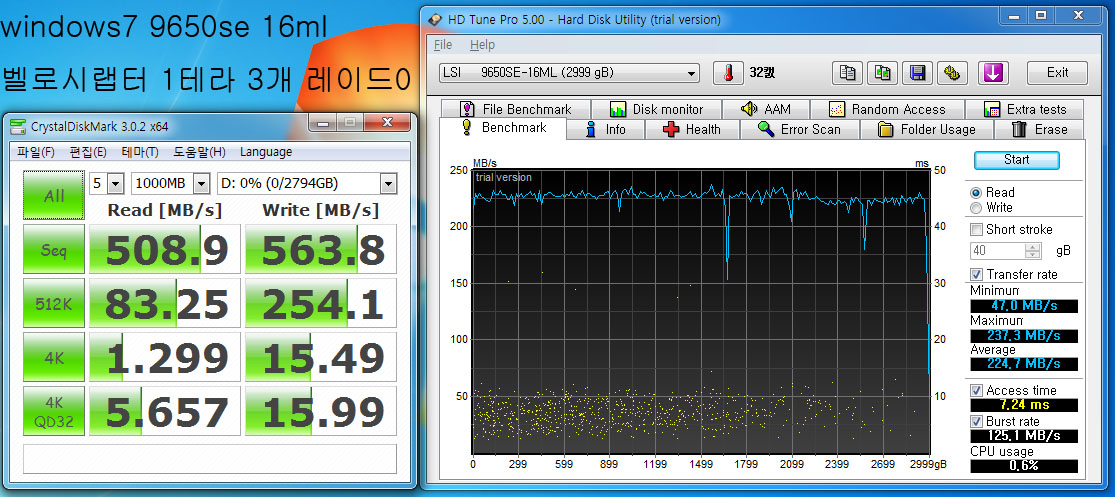Switch to the Disk monitor tab
This screenshot has height=497, width=1115.
pyautogui.click(x=656, y=109)
